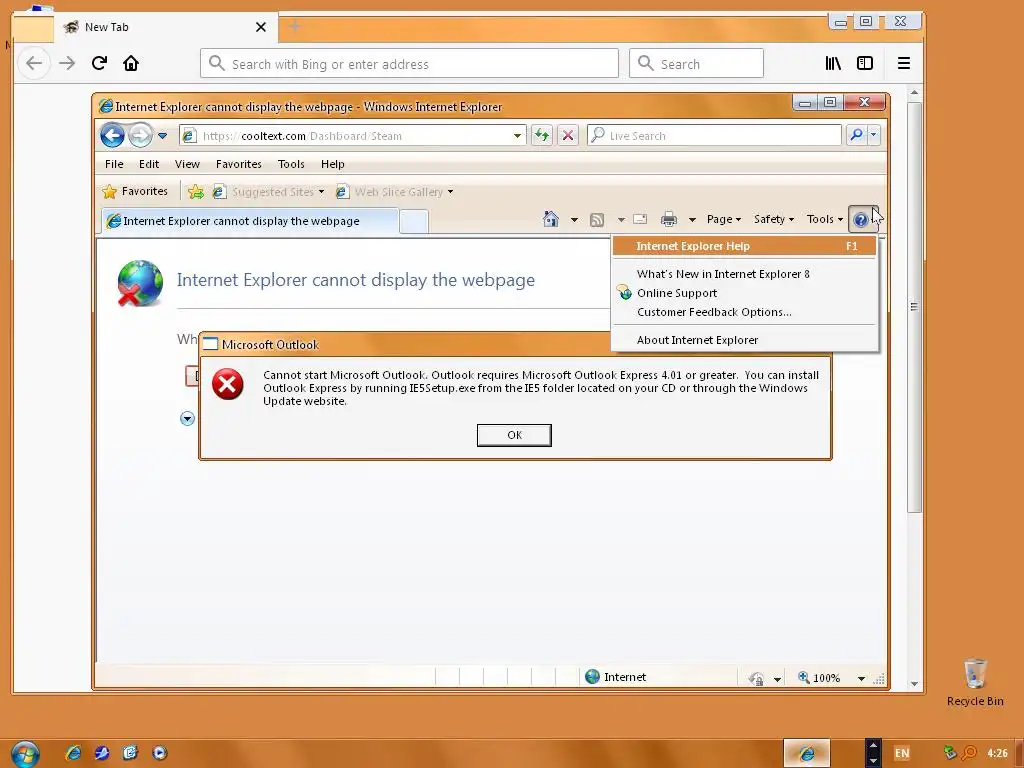This screenshot has width=1024, height=768.
Task: Click the Read Mail envelope icon
Action: 640,219
